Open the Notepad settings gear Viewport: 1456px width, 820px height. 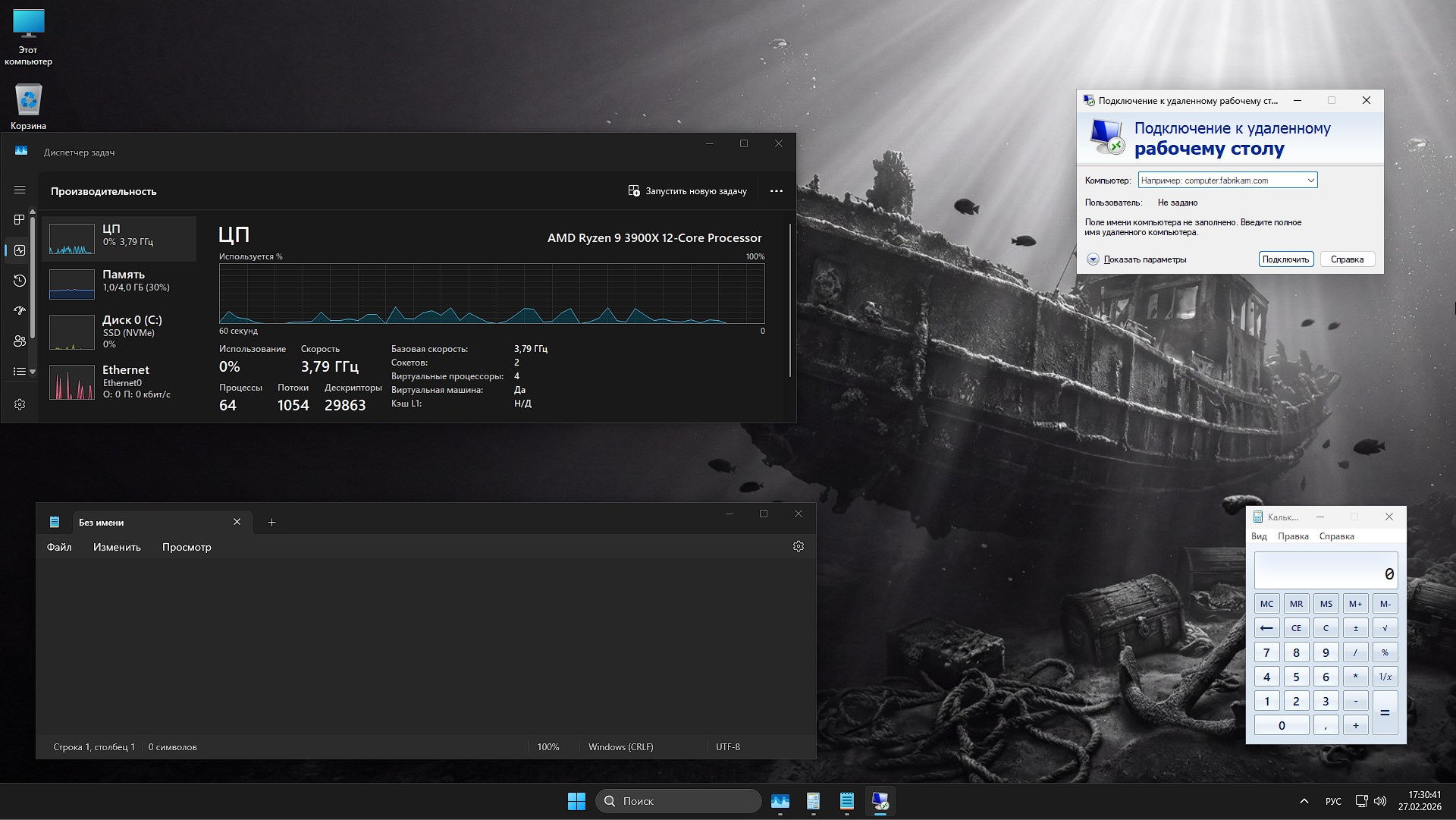pos(798,546)
